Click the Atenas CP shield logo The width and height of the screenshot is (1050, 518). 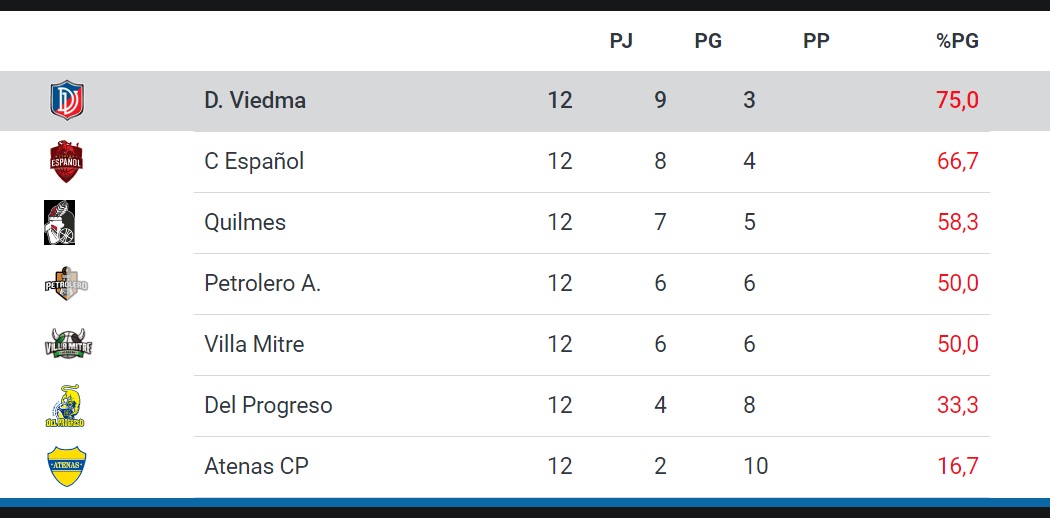coord(67,466)
